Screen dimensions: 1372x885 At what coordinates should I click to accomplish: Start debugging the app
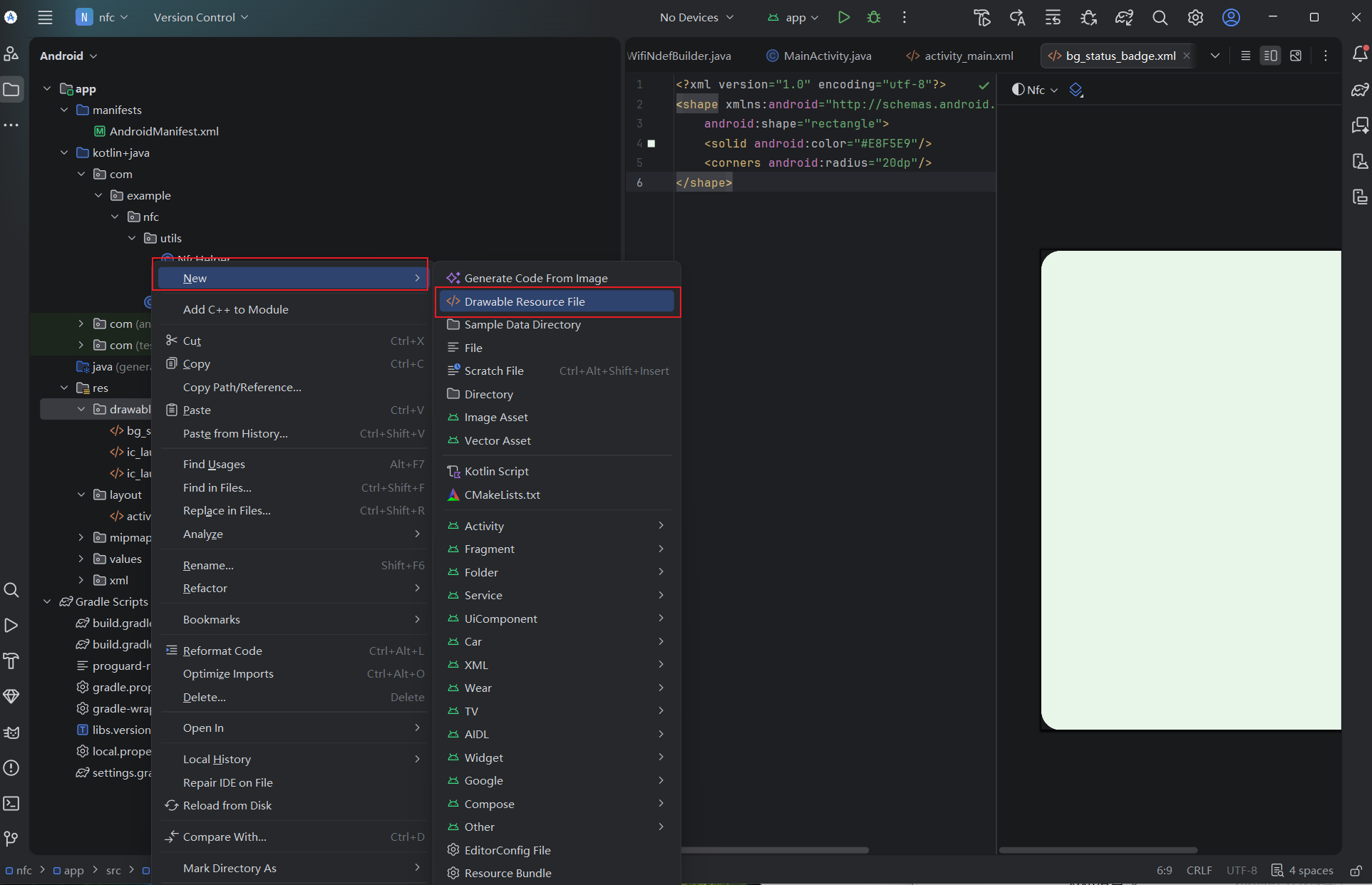[x=874, y=17]
